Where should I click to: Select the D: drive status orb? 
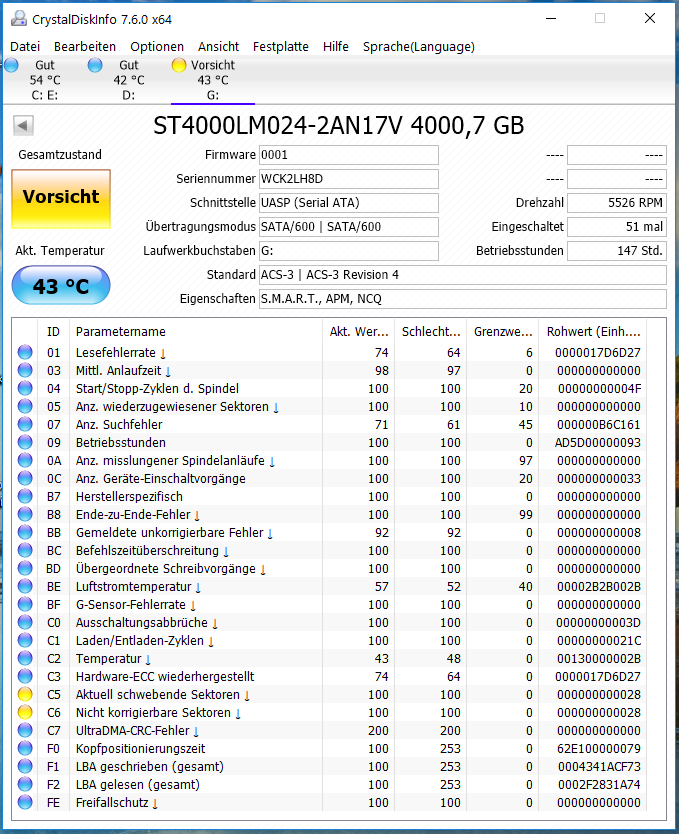tap(95, 65)
